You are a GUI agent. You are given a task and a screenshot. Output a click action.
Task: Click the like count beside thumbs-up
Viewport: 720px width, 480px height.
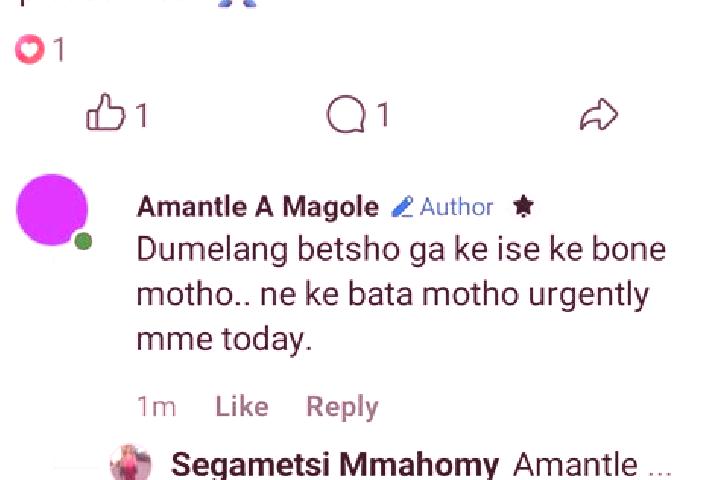pos(142,115)
